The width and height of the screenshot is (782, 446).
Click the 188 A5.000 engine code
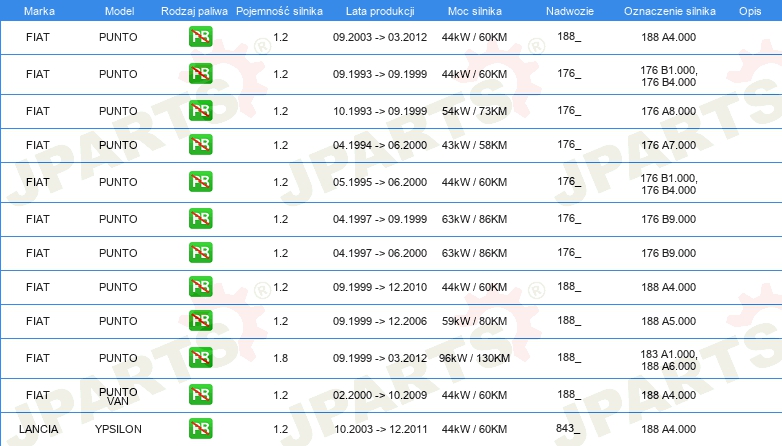tap(669, 321)
